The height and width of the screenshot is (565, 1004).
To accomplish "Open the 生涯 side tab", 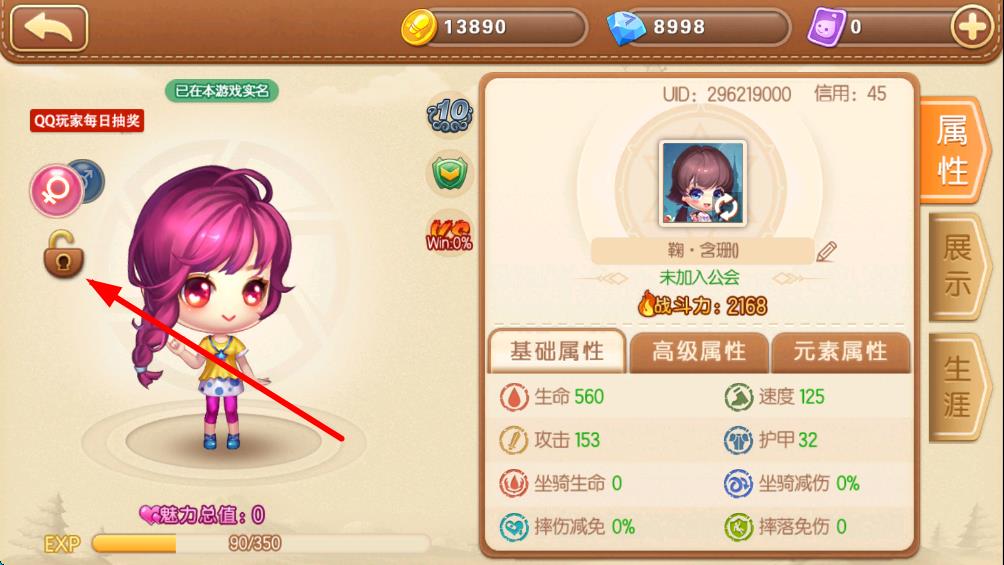I will click(956, 387).
